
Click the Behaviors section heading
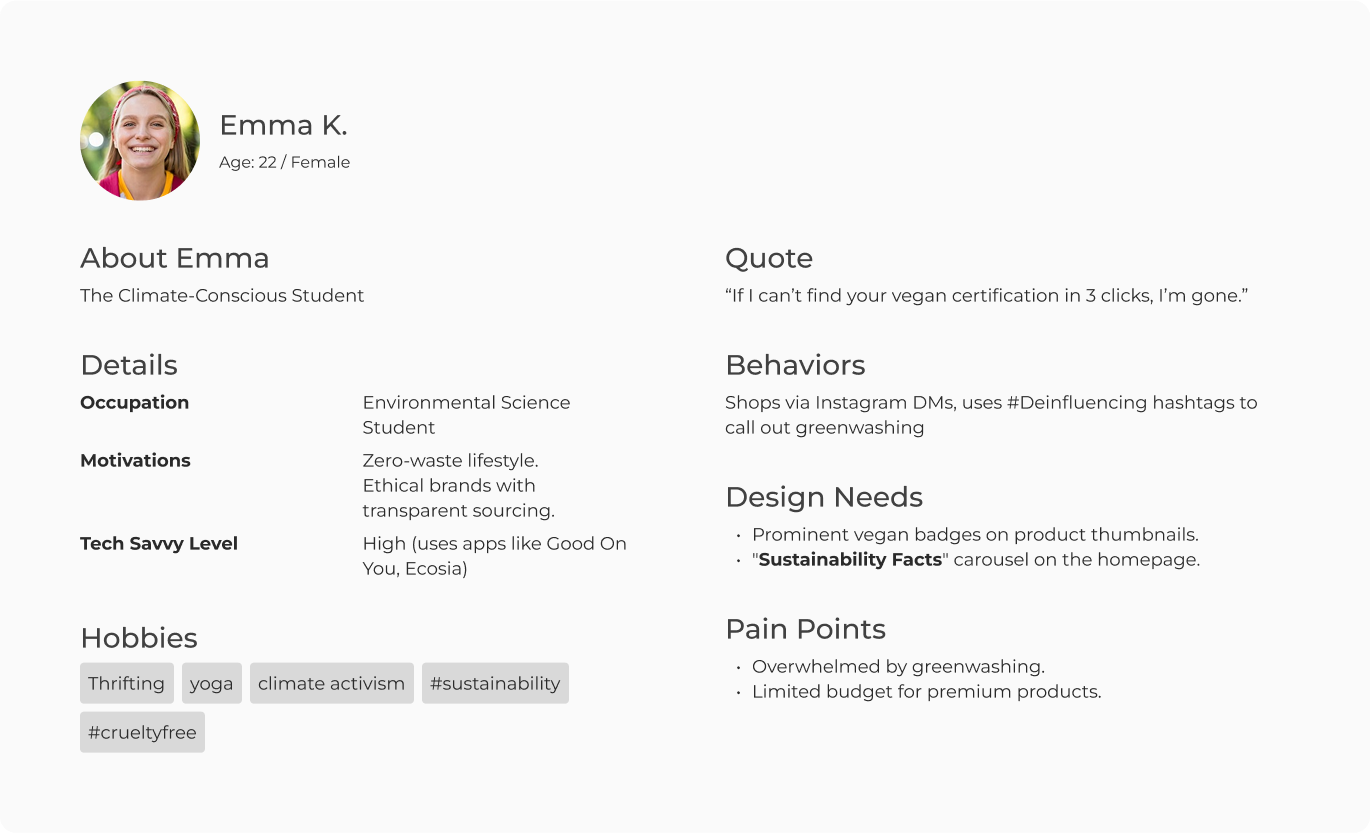point(795,365)
